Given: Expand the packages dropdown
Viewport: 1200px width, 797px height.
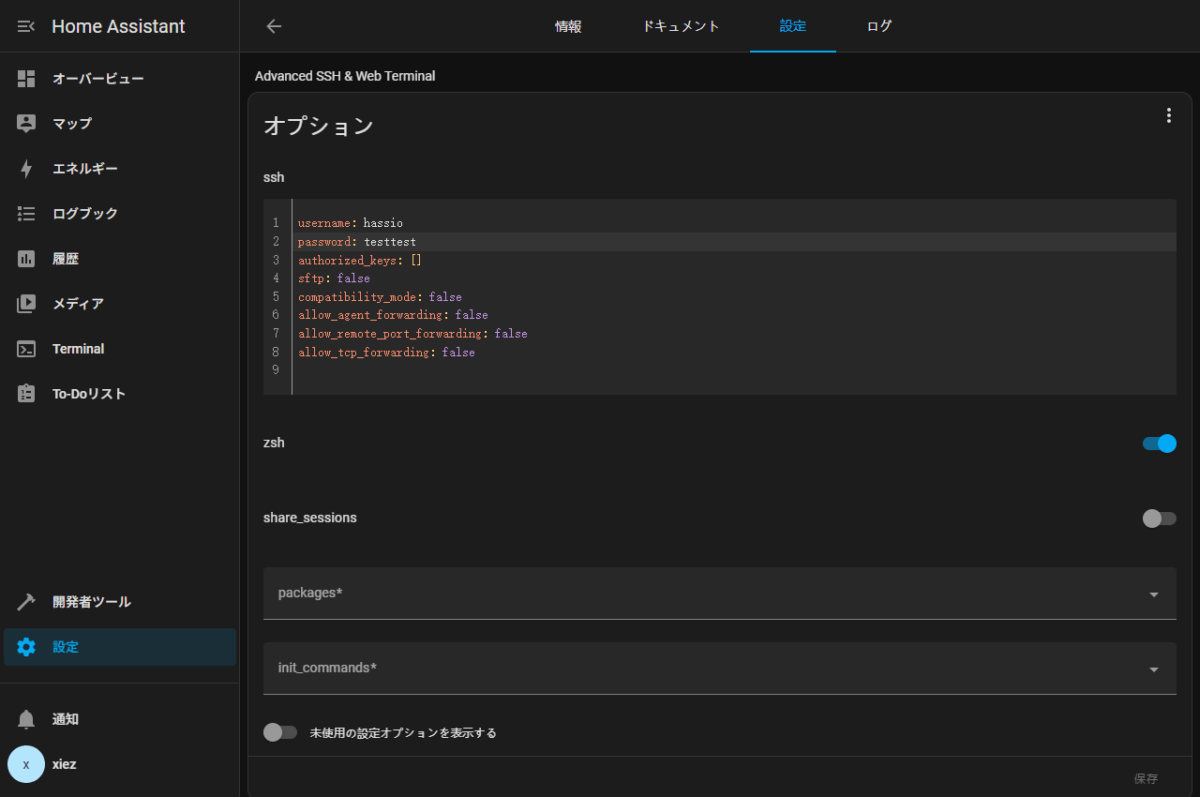Looking at the screenshot, I should point(720,593).
